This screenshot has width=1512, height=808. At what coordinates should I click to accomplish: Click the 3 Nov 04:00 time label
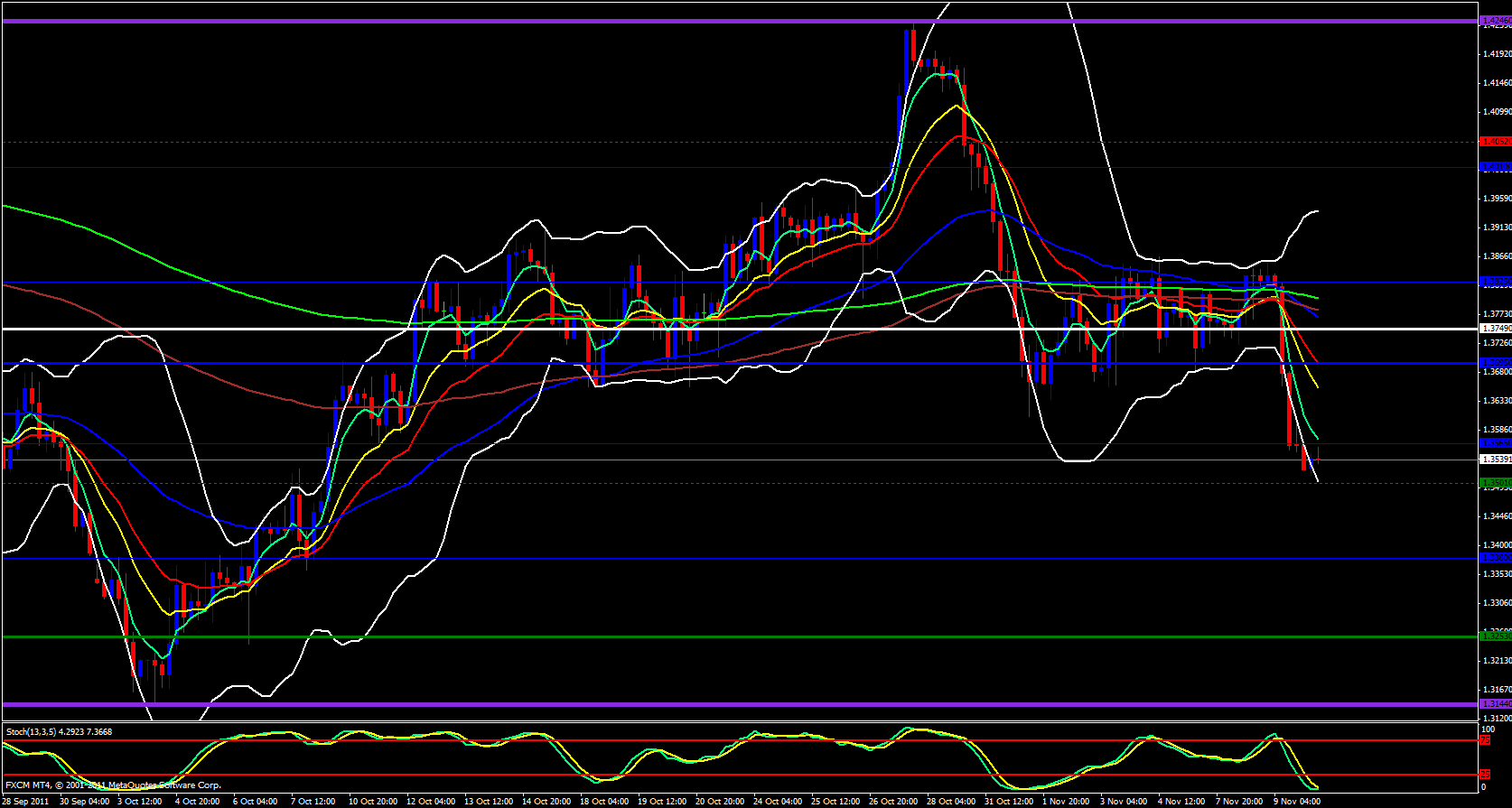[1124, 802]
